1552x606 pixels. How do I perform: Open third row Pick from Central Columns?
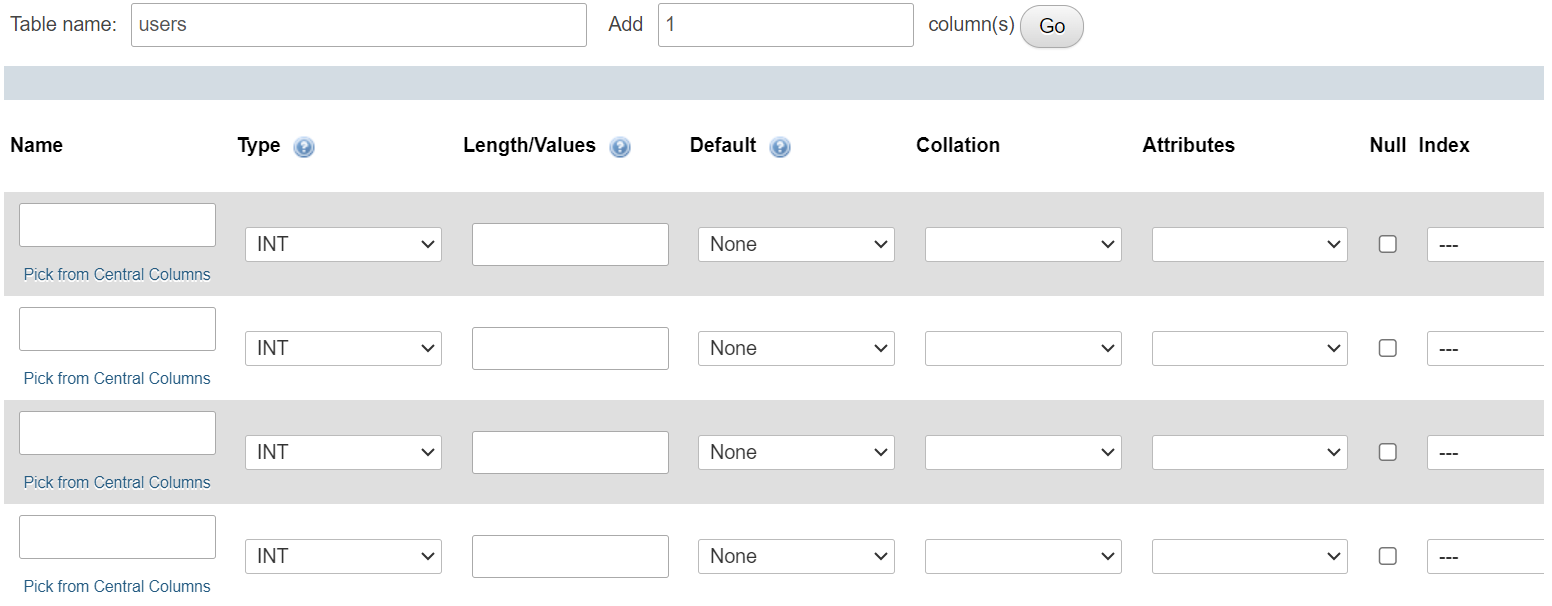(117, 483)
